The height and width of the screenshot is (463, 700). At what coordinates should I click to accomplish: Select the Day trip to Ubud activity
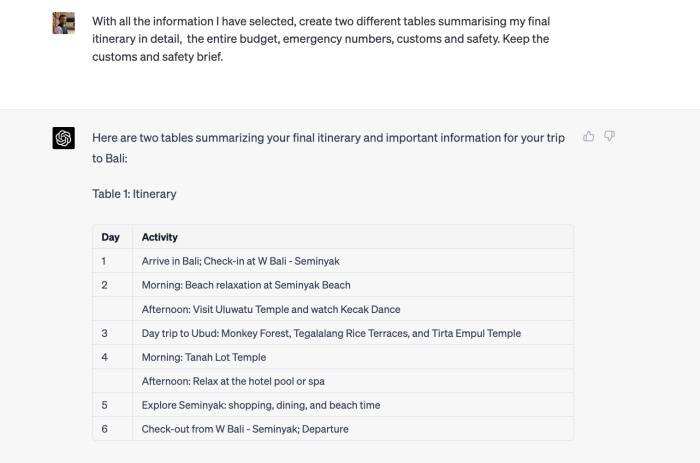pyautogui.click(x=331, y=333)
